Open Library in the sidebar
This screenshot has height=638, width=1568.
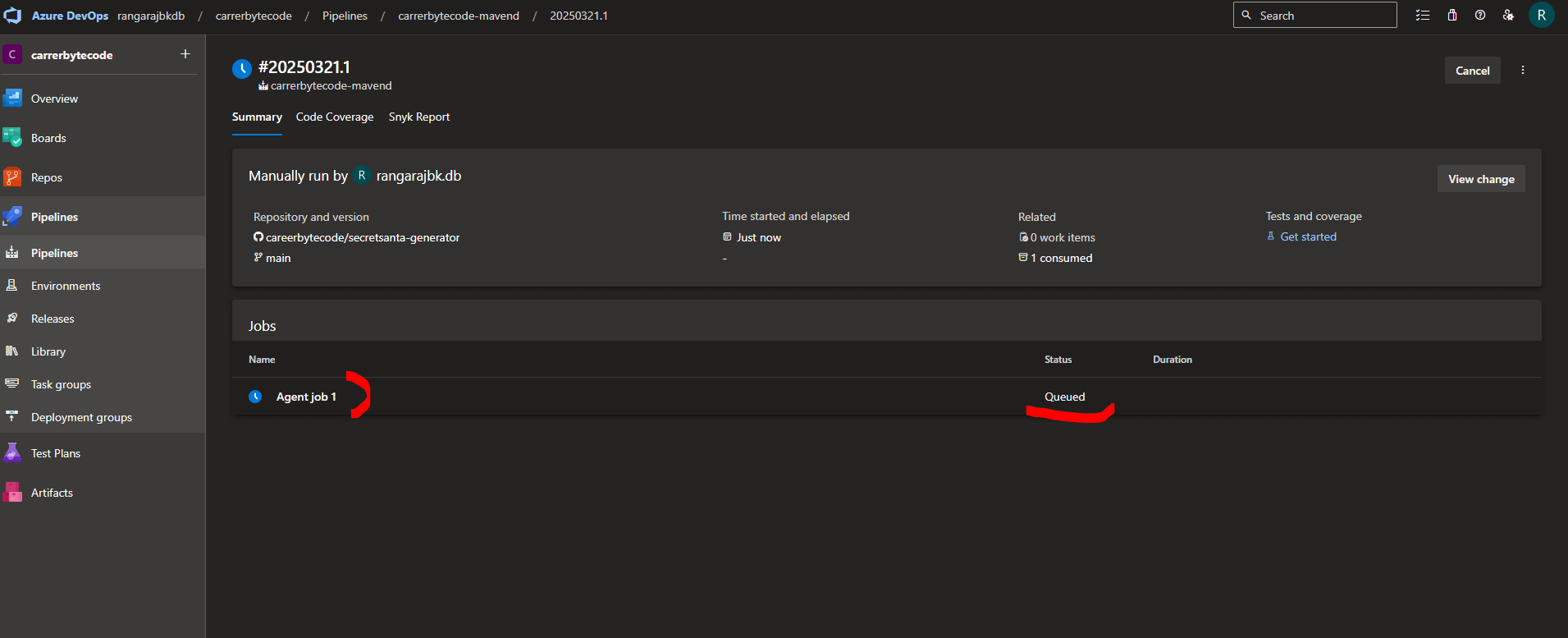pyautogui.click(x=103, y=351)
